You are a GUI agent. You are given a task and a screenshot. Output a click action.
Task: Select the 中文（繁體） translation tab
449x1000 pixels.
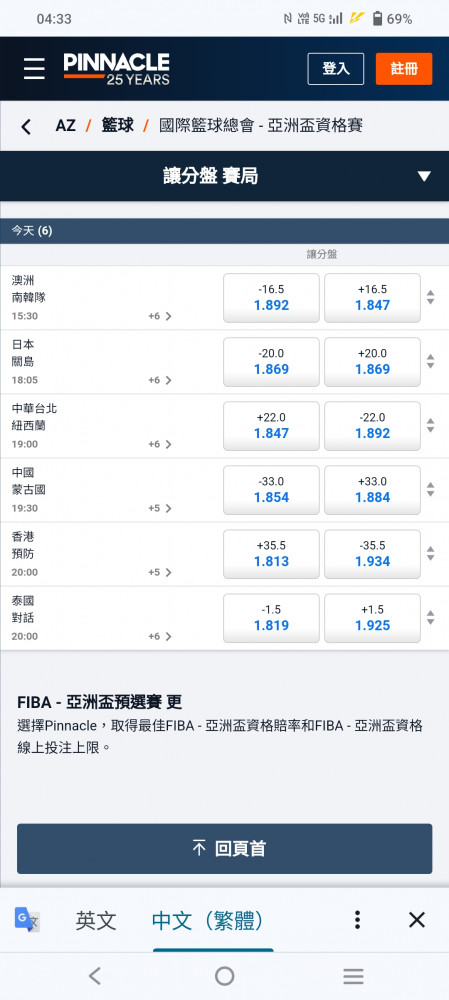coord(207,920)
